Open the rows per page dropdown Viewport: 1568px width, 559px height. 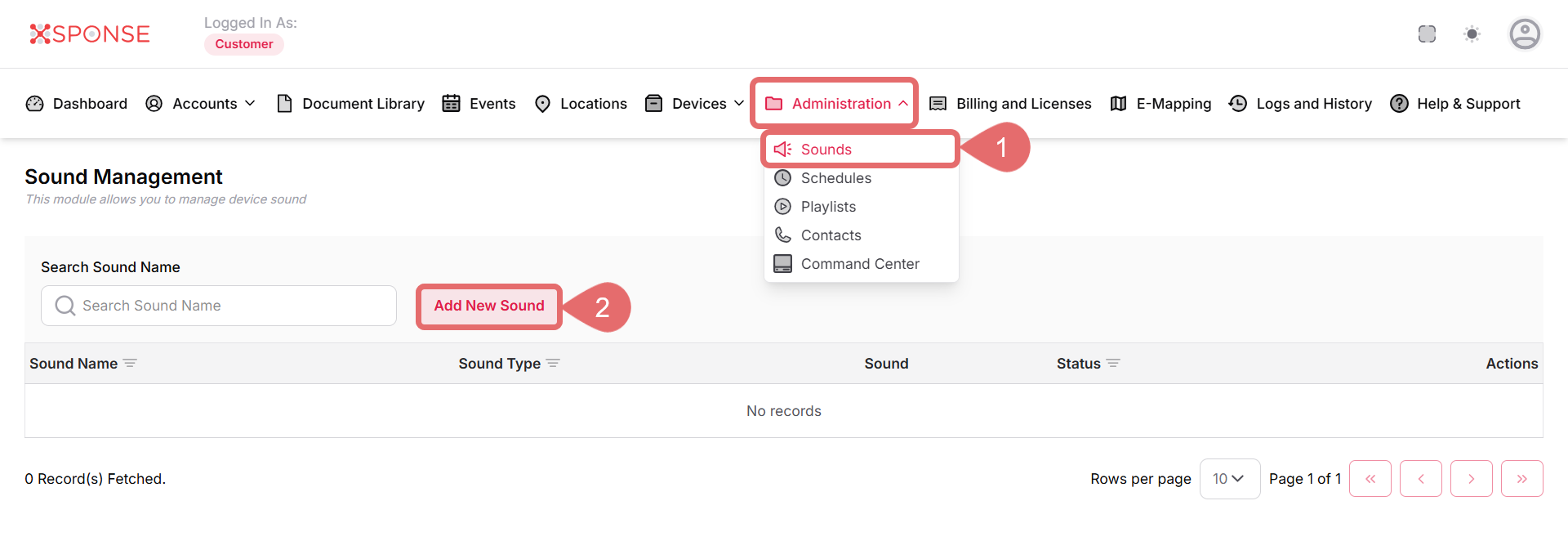[x=1229, y=479]
